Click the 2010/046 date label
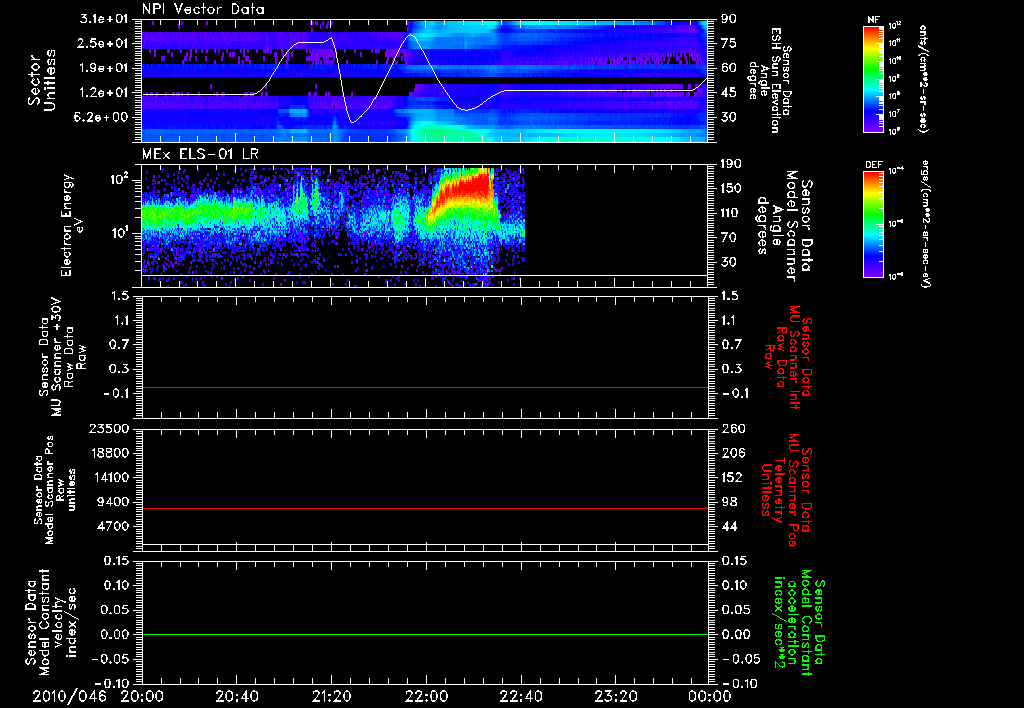Viewport: 1024px width, 708px height. tap(69, 696)
